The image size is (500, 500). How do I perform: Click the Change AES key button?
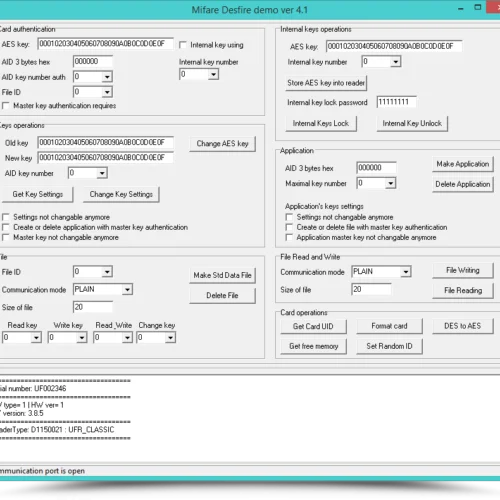click(222, 144)
